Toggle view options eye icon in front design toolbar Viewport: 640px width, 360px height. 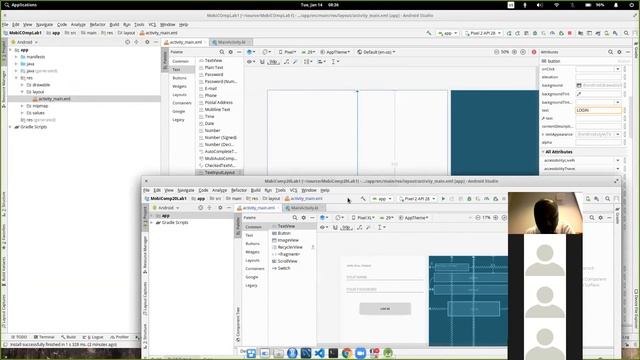tap(323, 227)
